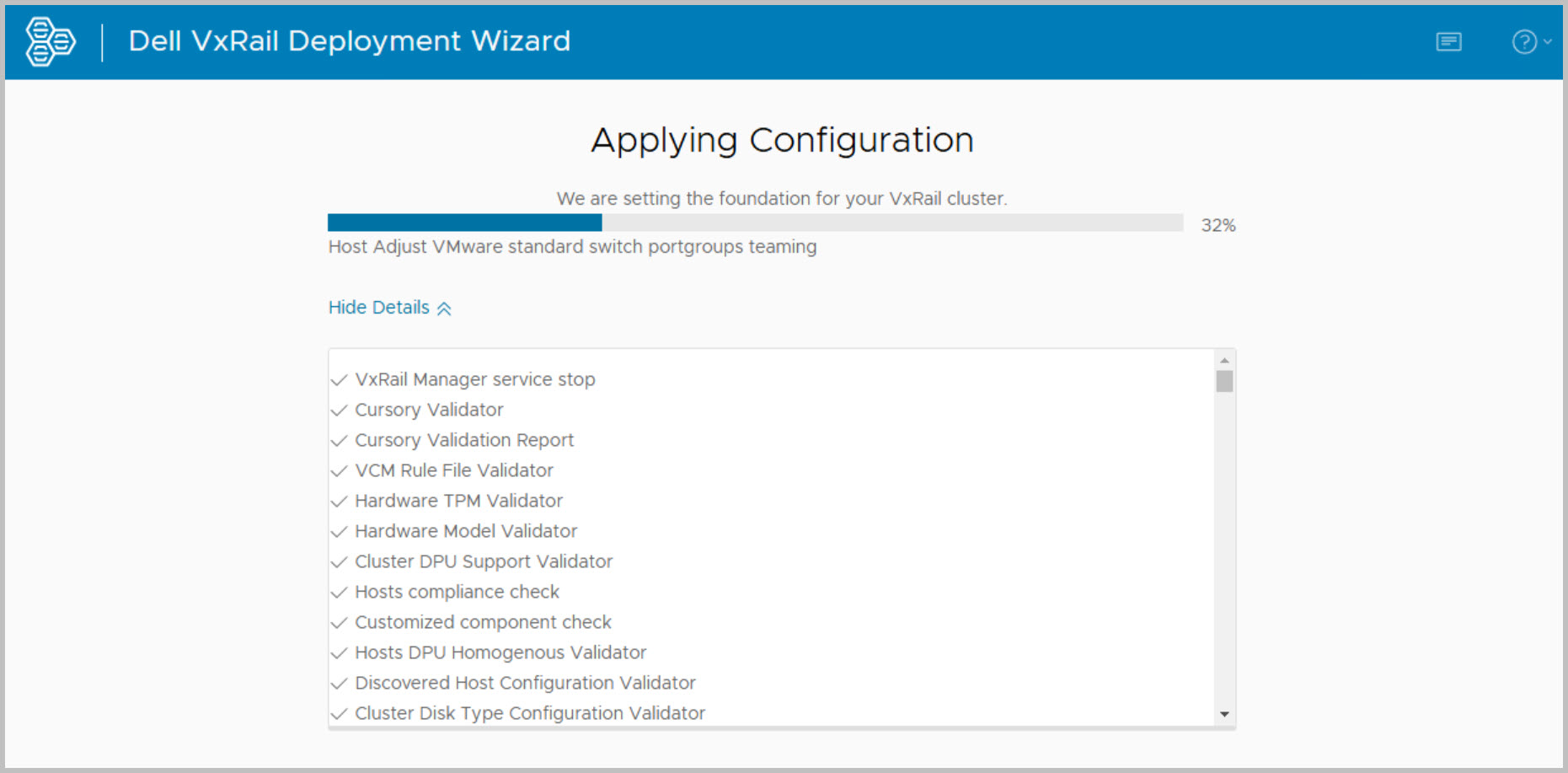Open the help question mark menu

(x=1523, y=41)
